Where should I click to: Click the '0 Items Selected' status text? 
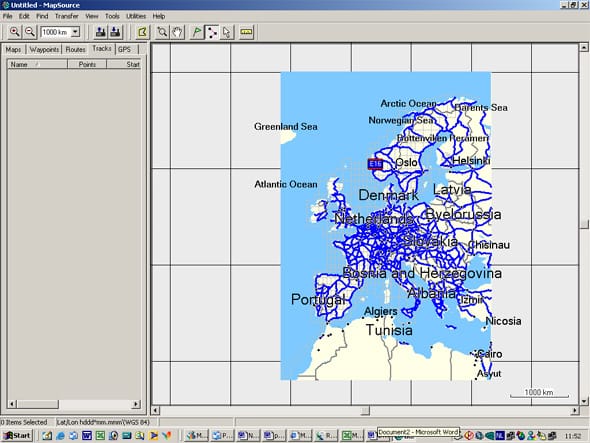pos(24,422)
